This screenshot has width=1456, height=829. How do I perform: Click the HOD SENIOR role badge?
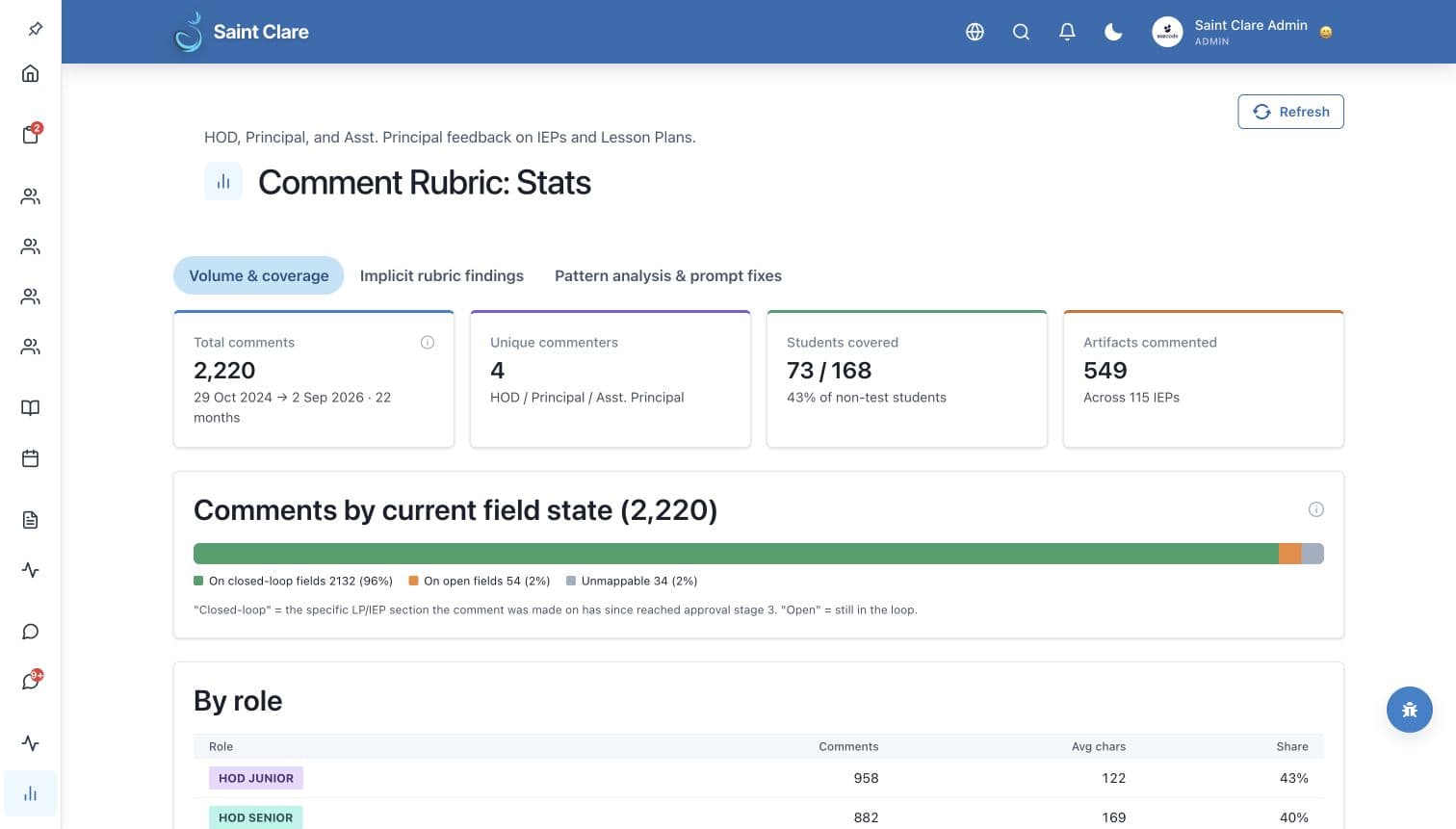[x=256, y=817]
